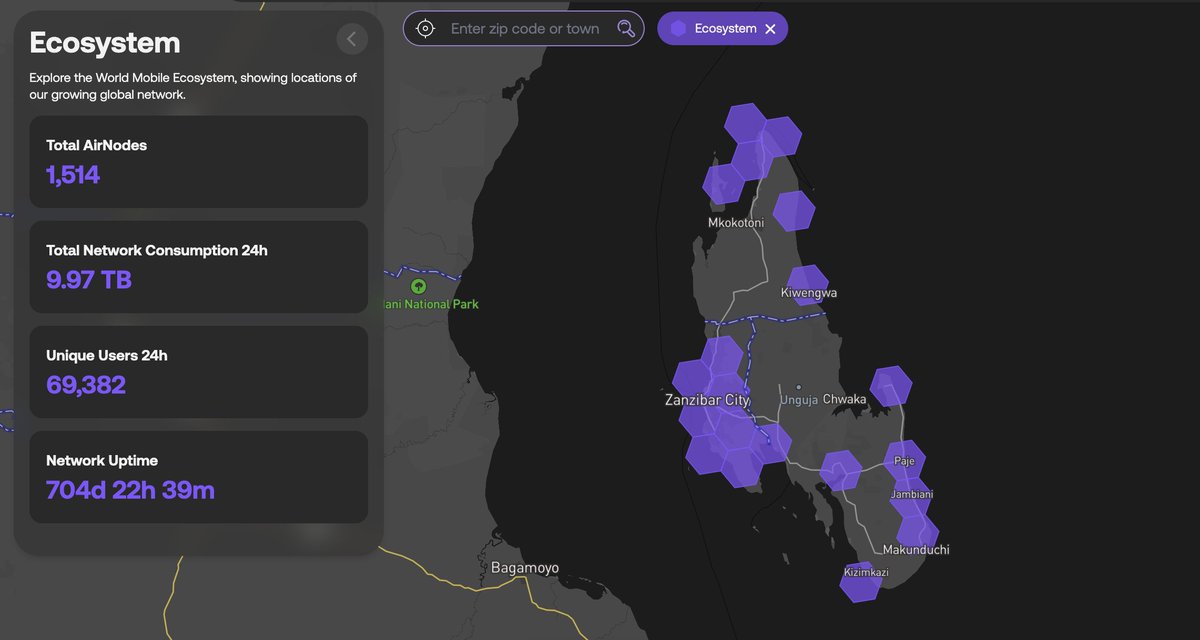This screenshot has height=640, width=1200.
Task: Click the Jambiani map label
Action: [912, 495]
